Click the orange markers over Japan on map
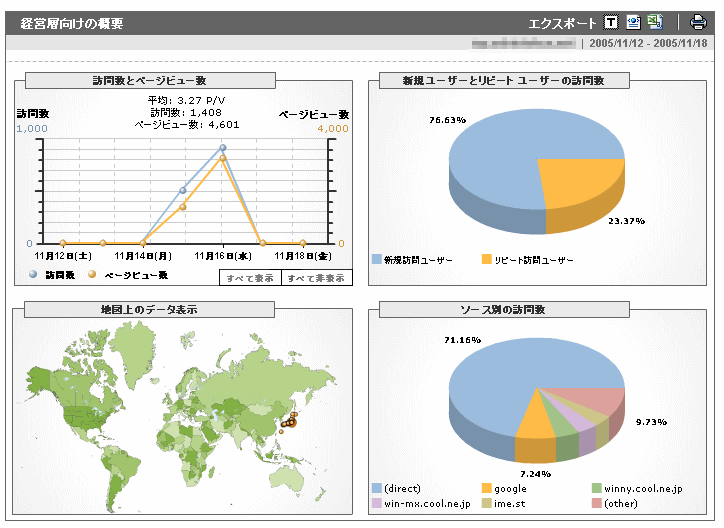Image resolution: width=724 pixels, height=528 pixels. click(290, 421)
